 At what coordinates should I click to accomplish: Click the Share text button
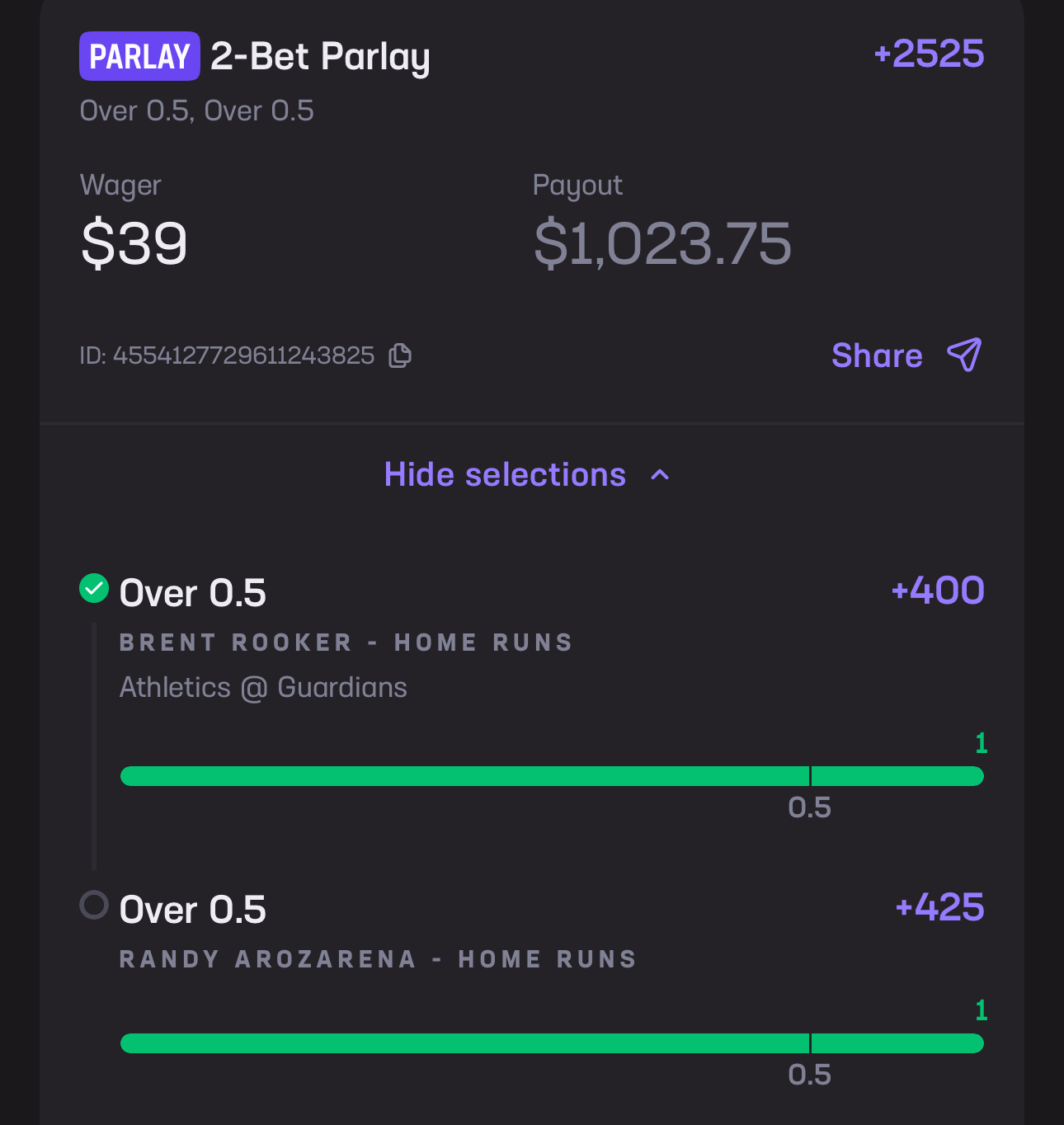[x=877, y=355]
